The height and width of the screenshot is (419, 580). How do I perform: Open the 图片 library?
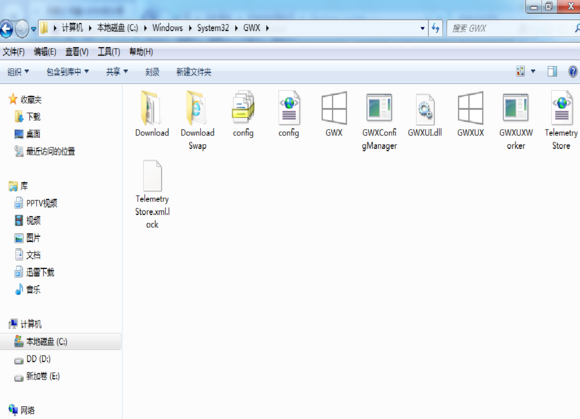(33, 238)
